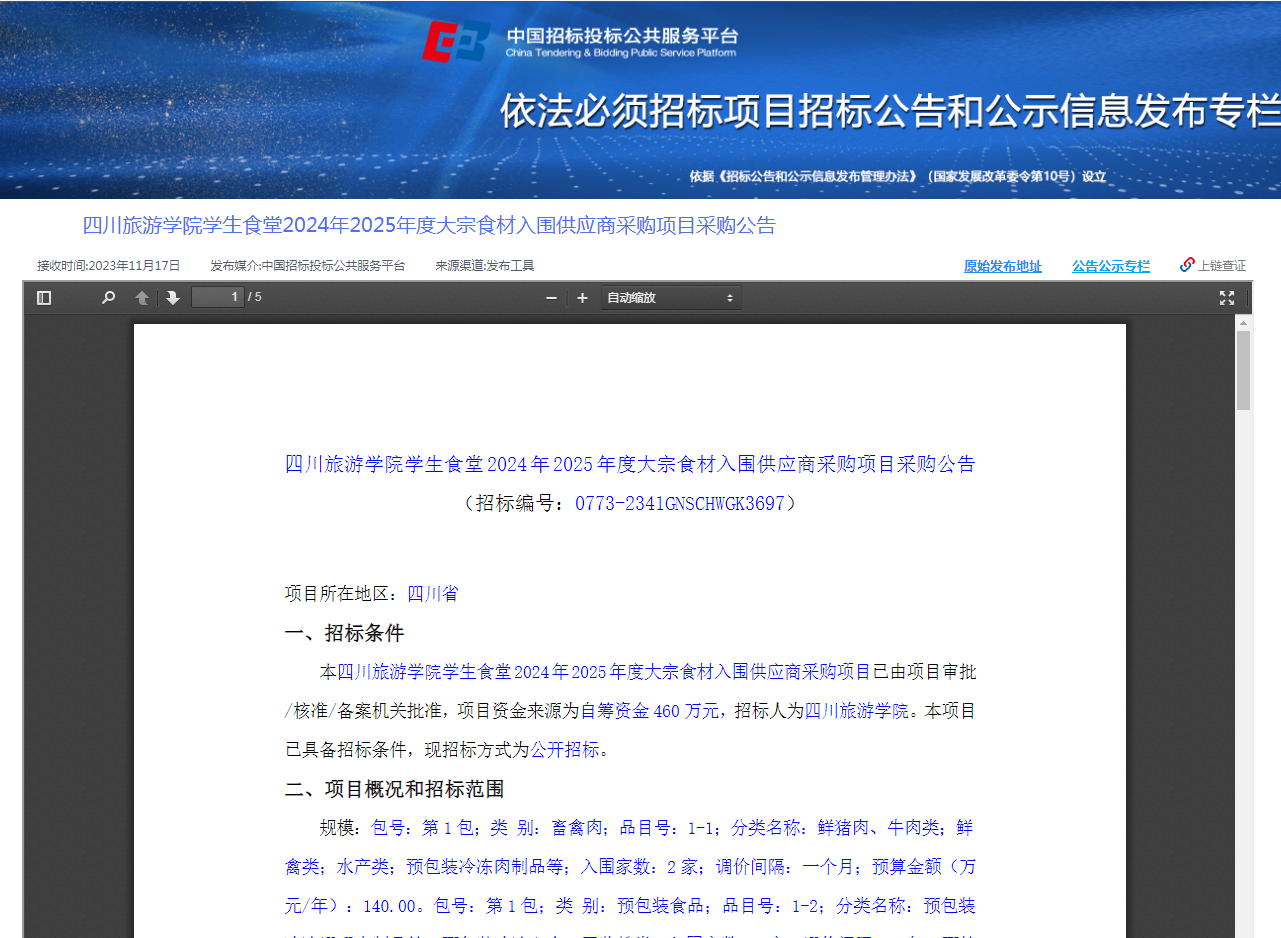The width and height of the screenshot is (1281, 938).
Task: Open the find-in-document search tool
Action: pyautogui.click(x=109, y=298)
